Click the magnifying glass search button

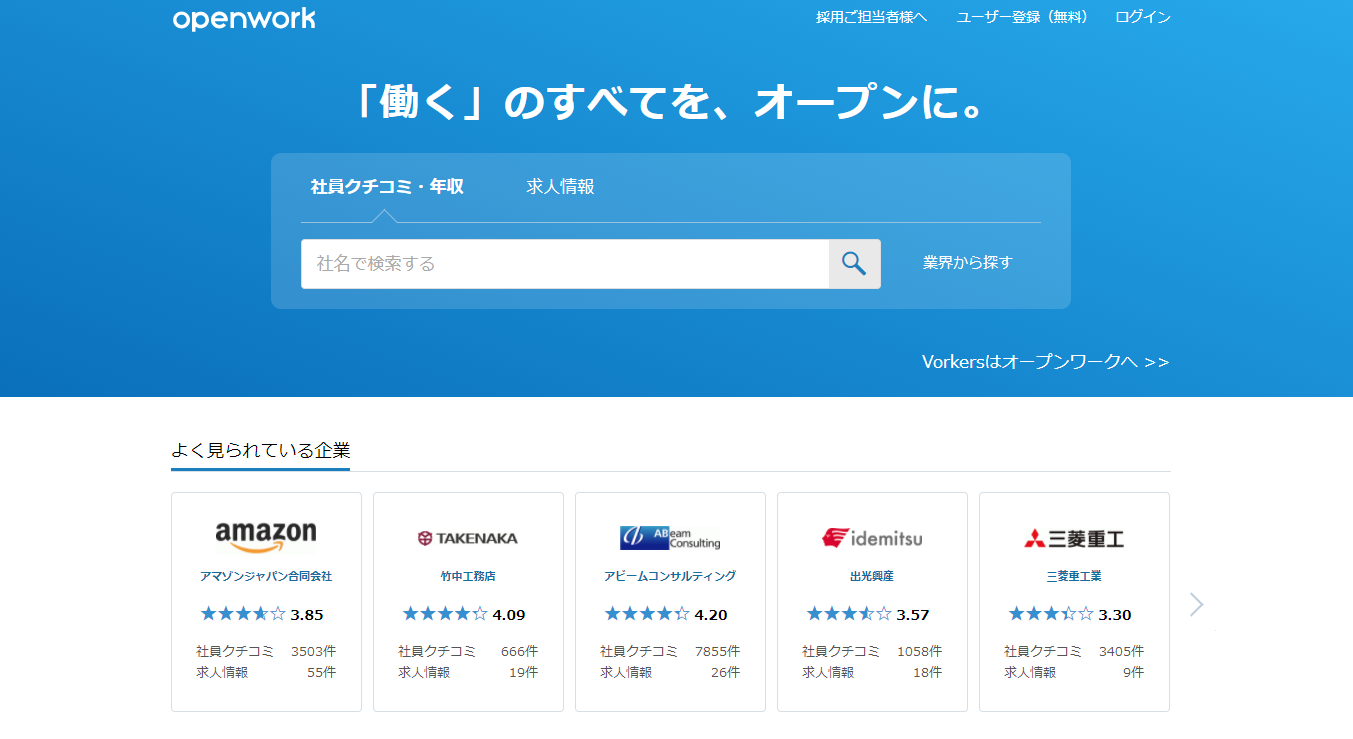[854, 264]
